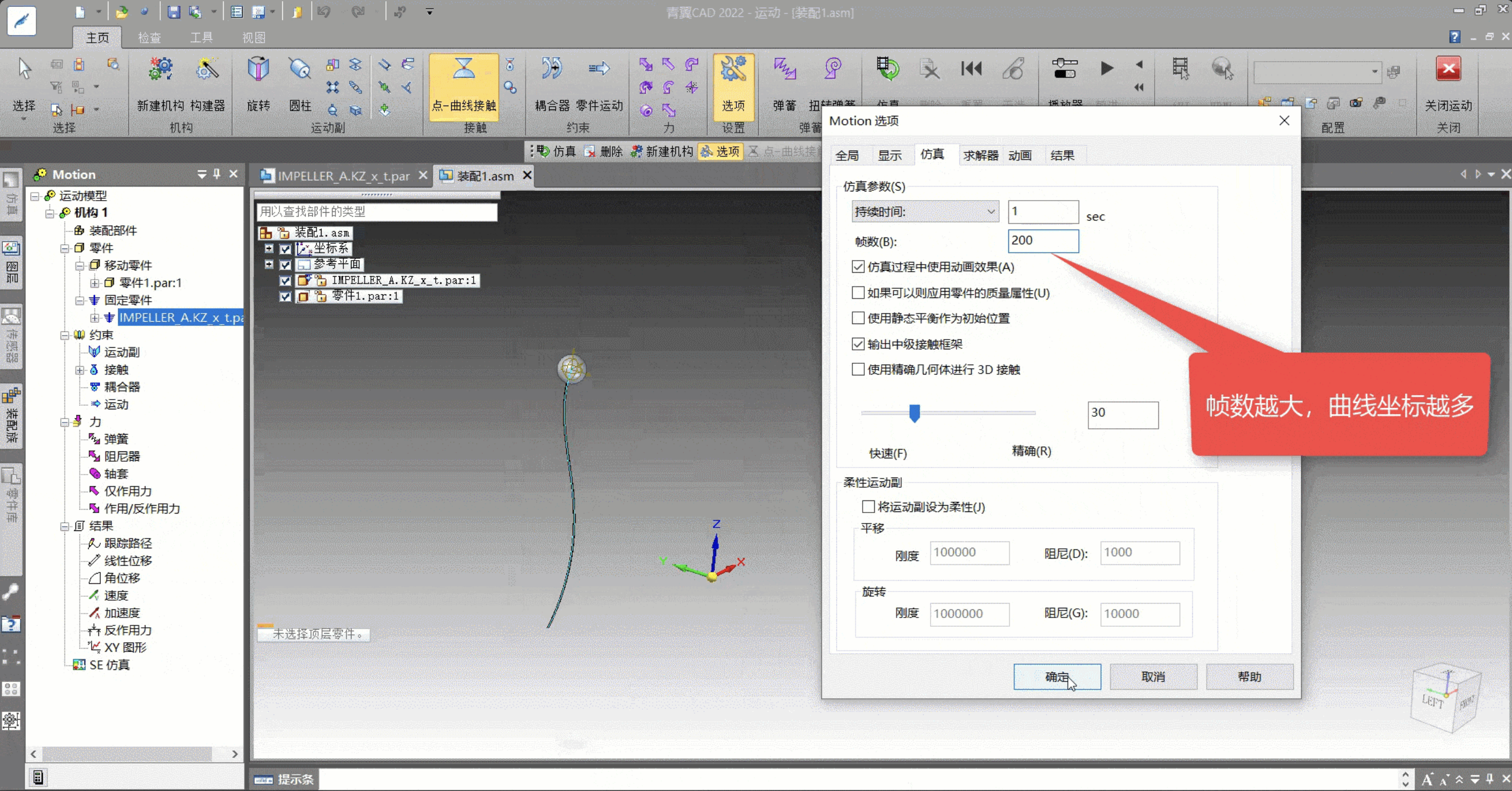Toggle 零件1.par:1 visibility checkbox
Screen dimensions: 1512x791
click(x=285, y=296)
